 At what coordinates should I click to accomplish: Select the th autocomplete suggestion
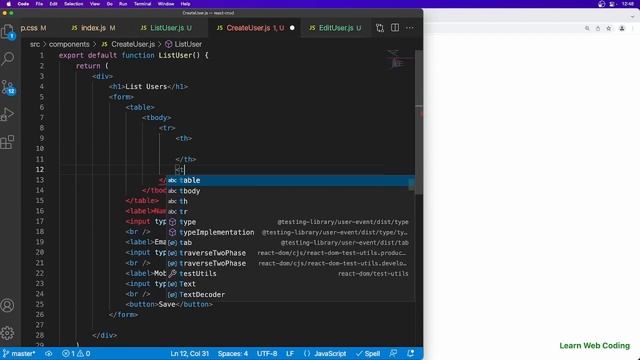[290, 201]
